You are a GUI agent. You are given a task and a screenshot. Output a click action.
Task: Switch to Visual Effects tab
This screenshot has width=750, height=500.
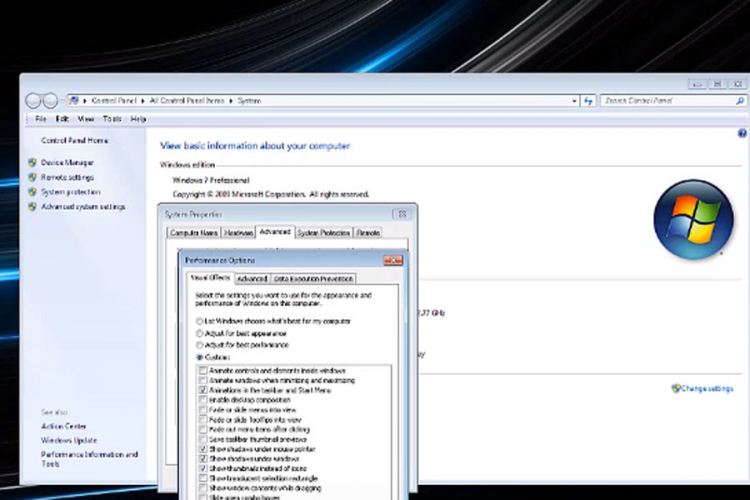[210, 278]
